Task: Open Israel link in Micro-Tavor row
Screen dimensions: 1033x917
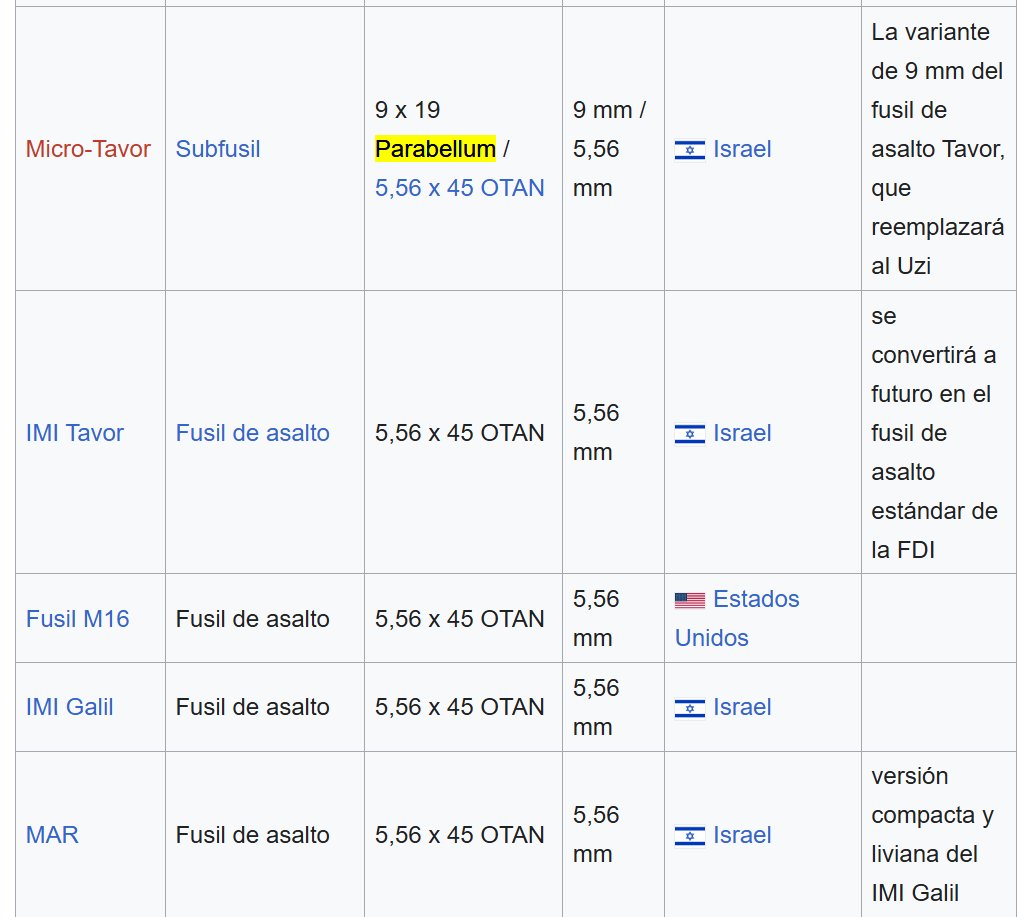Action: pyautogui.click(x=742, y=149)
